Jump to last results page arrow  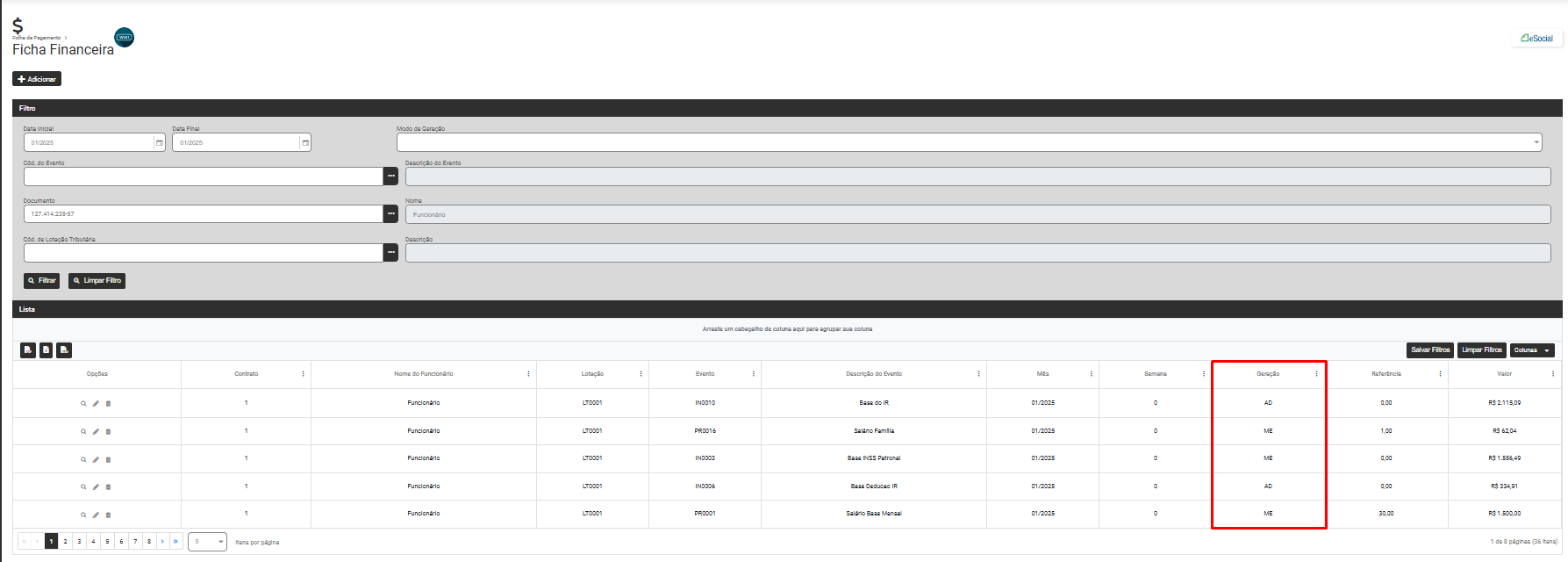175,542
